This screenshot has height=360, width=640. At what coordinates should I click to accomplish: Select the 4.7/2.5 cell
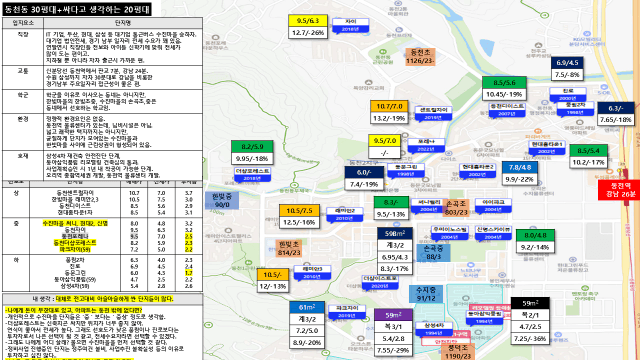click(x=530, y=327)
